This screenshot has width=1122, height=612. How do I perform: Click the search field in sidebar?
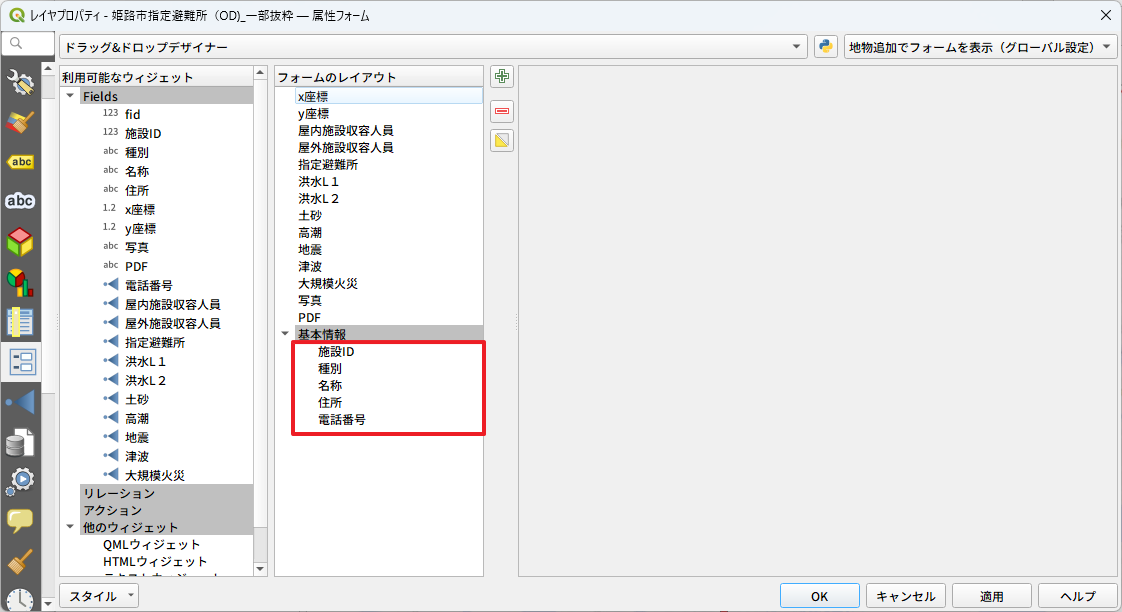coord(30,44)
